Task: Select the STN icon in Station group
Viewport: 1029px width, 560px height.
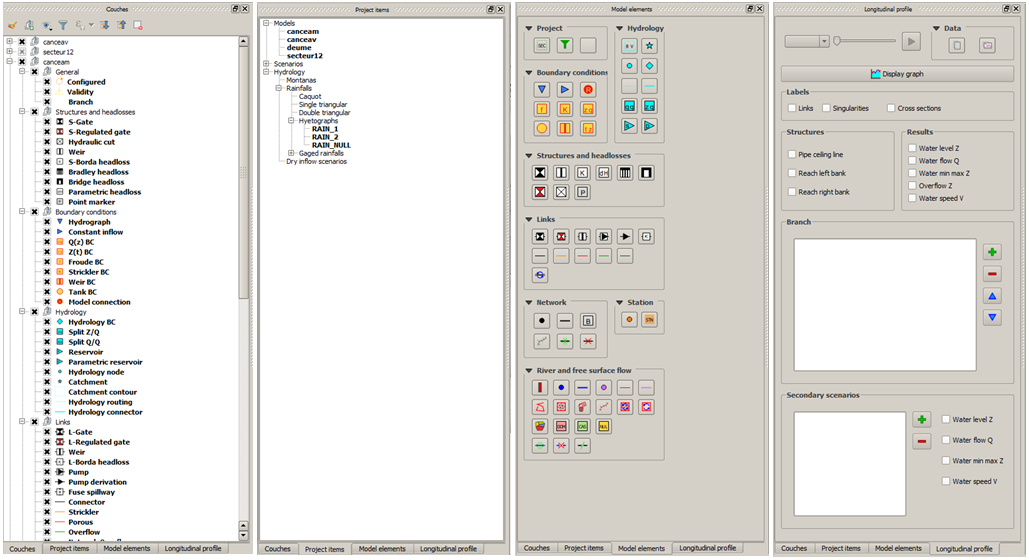Action: tap(650, 320)
